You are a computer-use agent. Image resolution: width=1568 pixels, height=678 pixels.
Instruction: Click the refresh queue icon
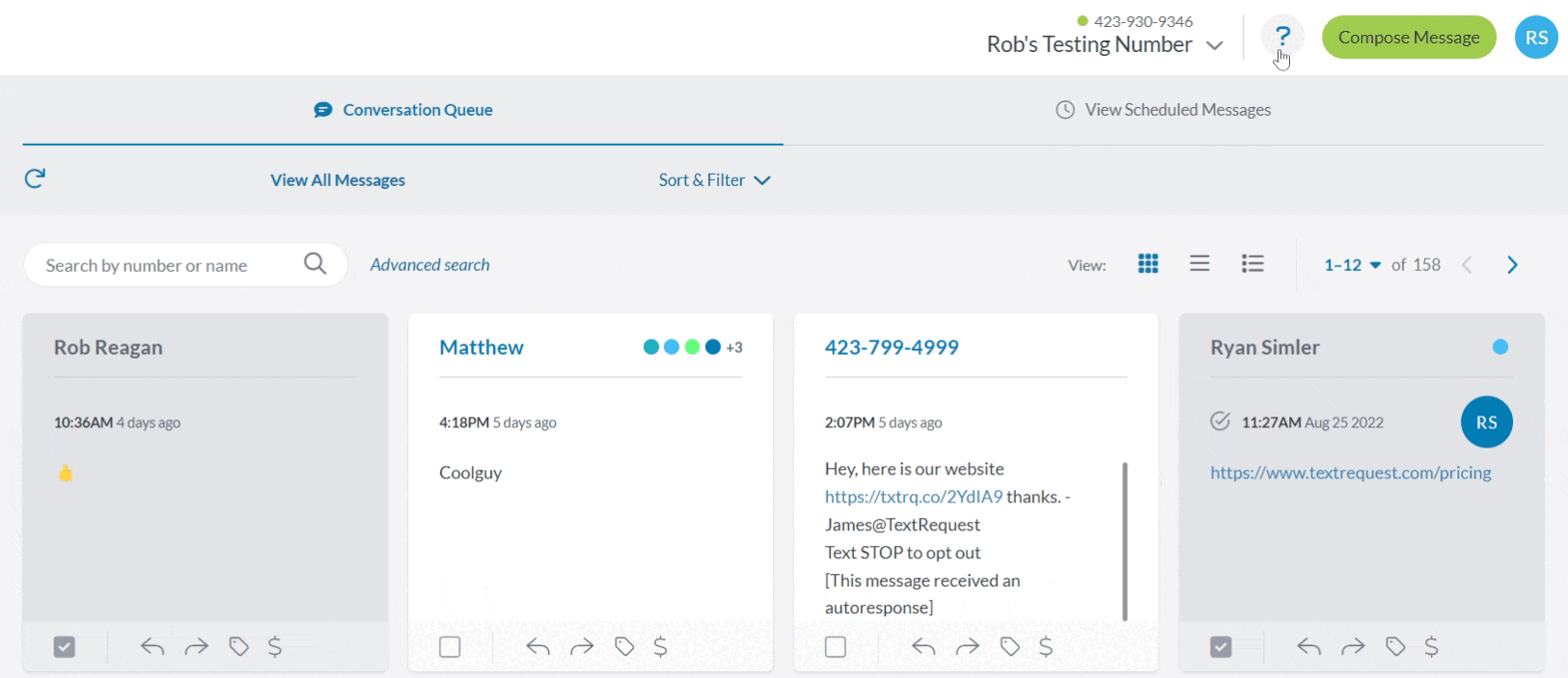pos(35,178)
